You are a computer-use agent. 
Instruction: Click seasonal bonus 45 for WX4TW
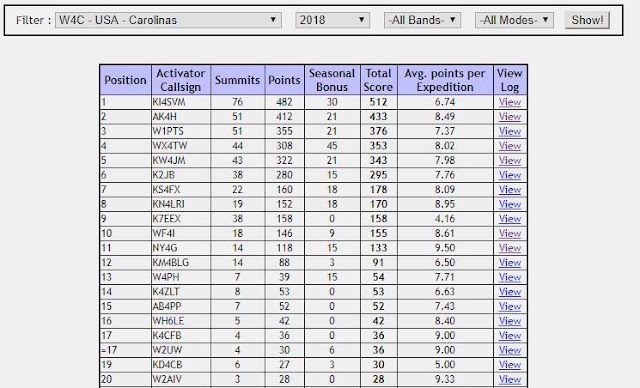coord(332,146)
